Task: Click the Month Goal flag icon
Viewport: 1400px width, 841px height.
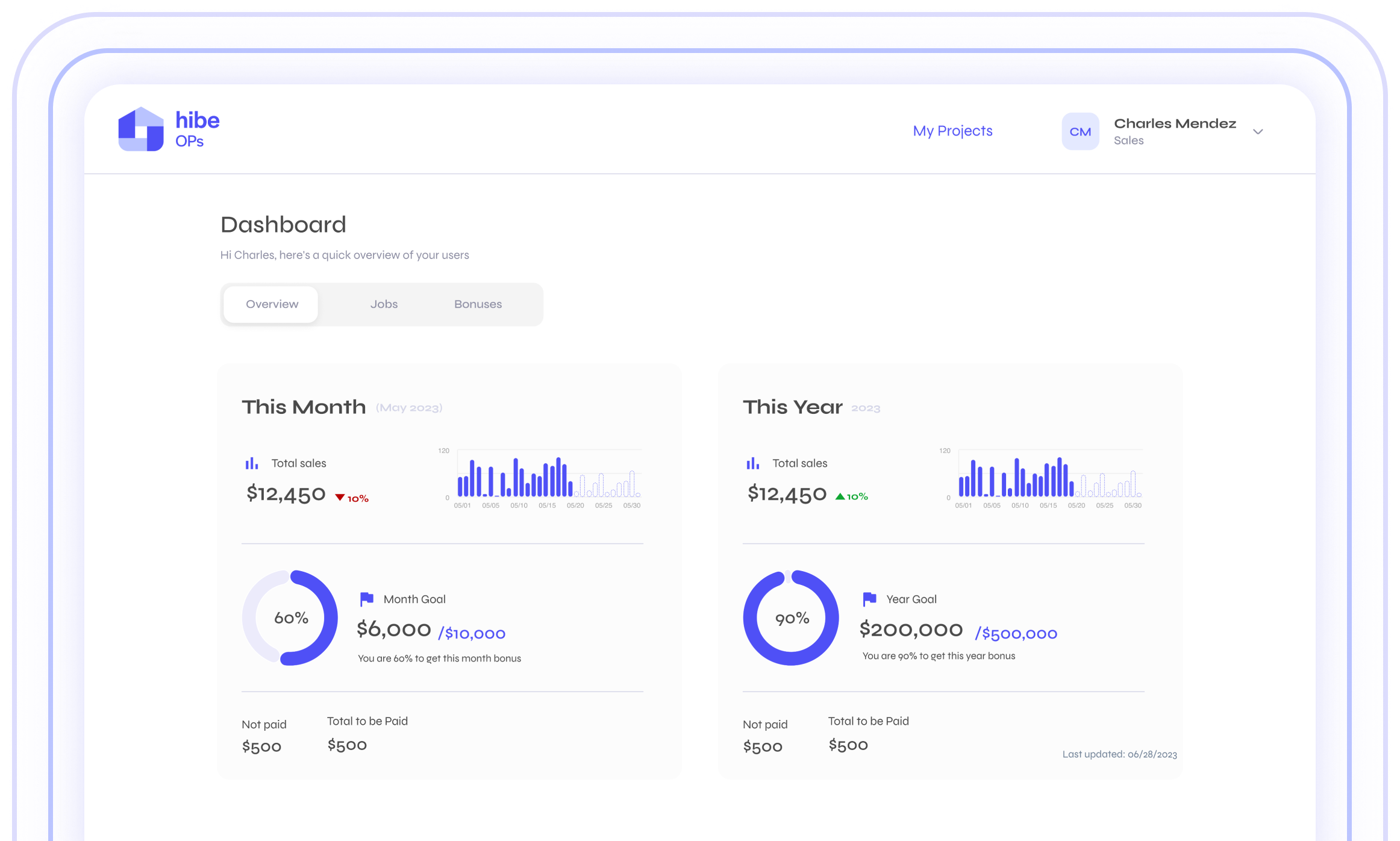Action: point(366,599)
